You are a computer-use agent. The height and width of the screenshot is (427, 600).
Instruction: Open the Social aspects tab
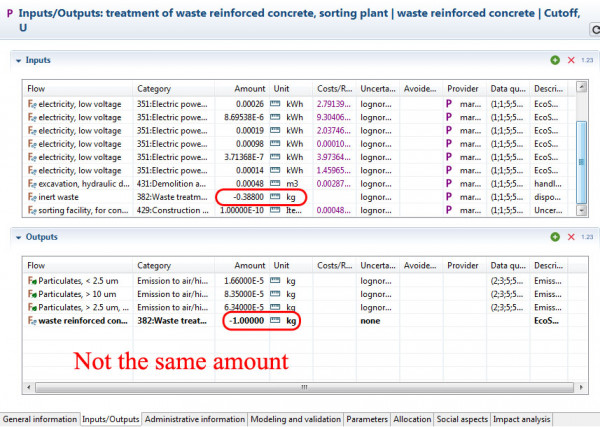462,419
